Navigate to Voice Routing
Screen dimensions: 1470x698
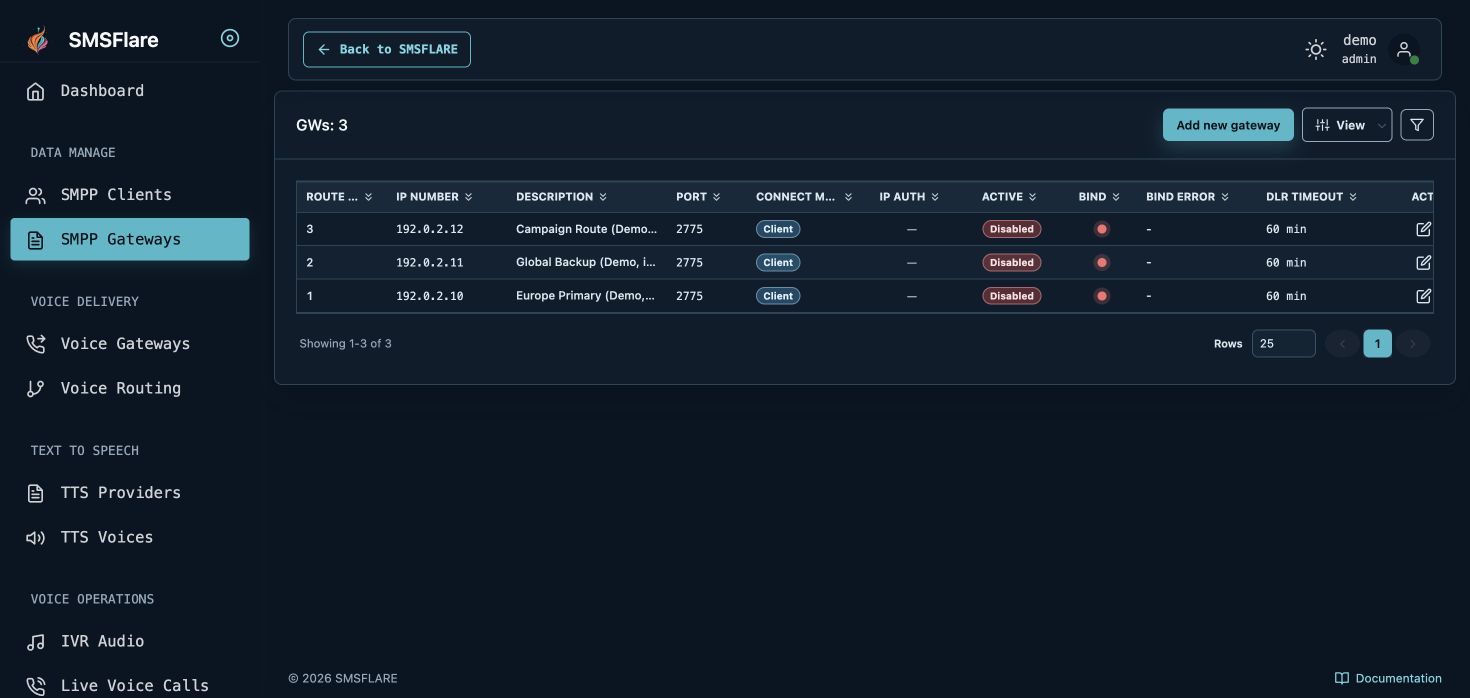click(x=130, y=388)
